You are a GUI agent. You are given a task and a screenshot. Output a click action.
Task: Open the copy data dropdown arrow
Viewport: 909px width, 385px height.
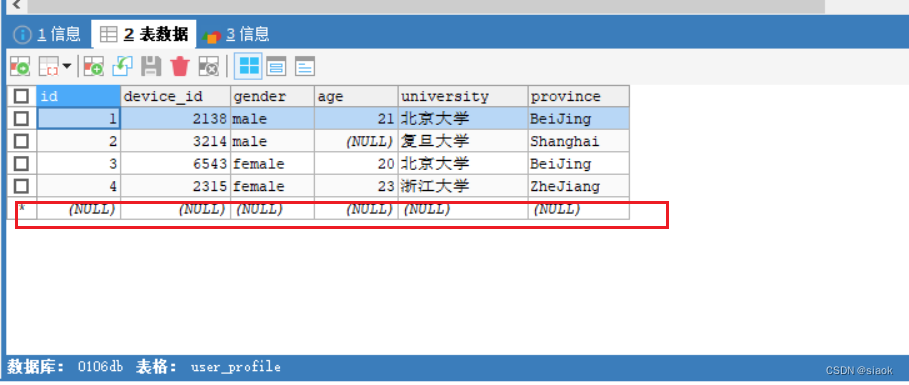[x=67, y=67]
